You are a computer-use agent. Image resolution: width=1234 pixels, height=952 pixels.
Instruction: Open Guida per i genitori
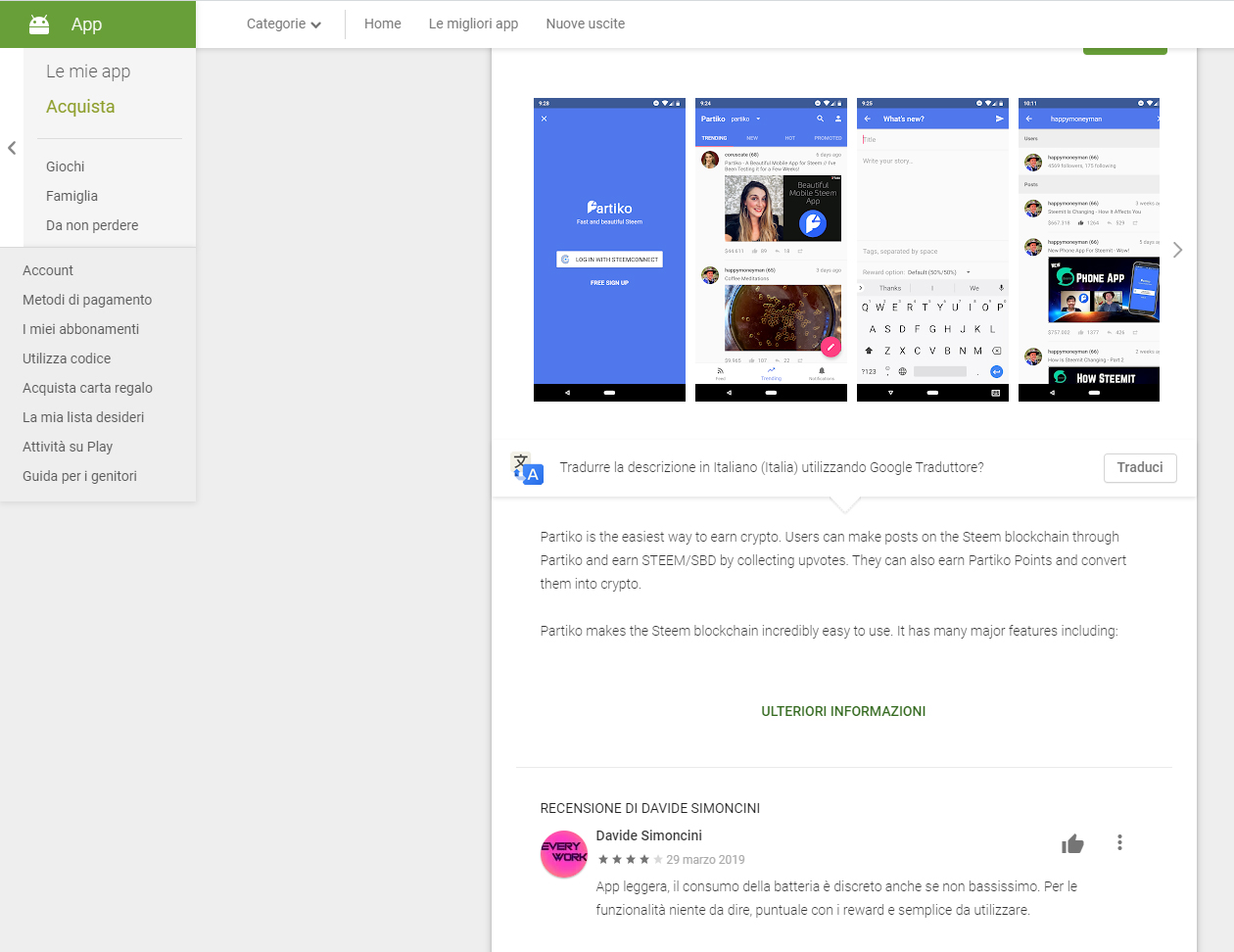pos(79,476)
